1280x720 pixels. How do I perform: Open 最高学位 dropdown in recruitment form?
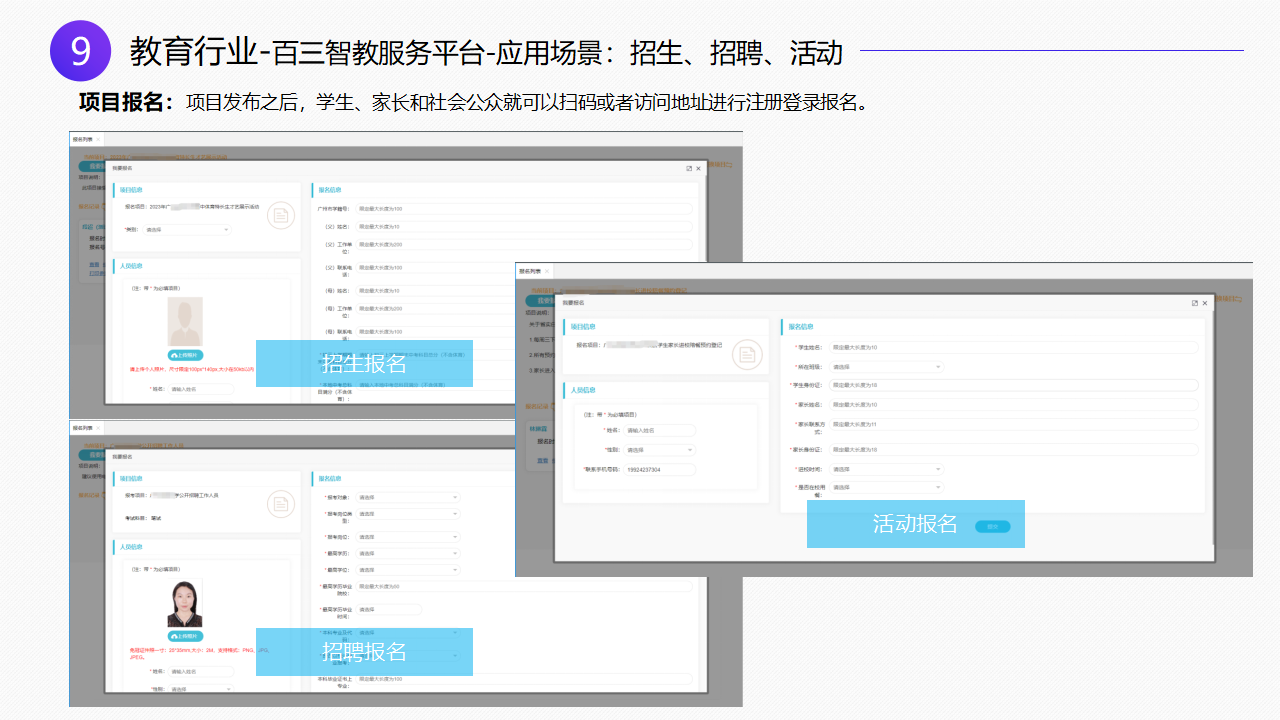click(408, 570)
